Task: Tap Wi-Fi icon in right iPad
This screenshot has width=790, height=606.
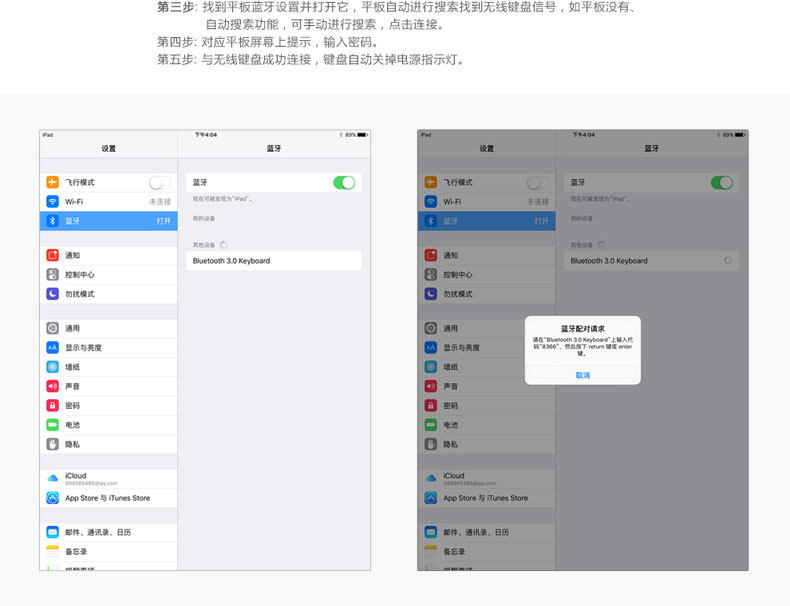Action: (x=430, y=201)
